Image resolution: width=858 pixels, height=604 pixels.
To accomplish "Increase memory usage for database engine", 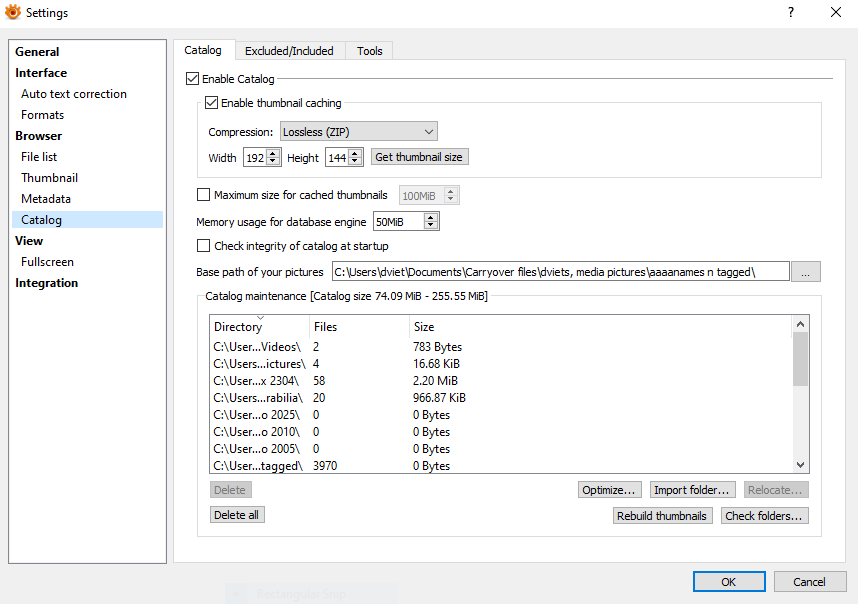I will 430,217.
